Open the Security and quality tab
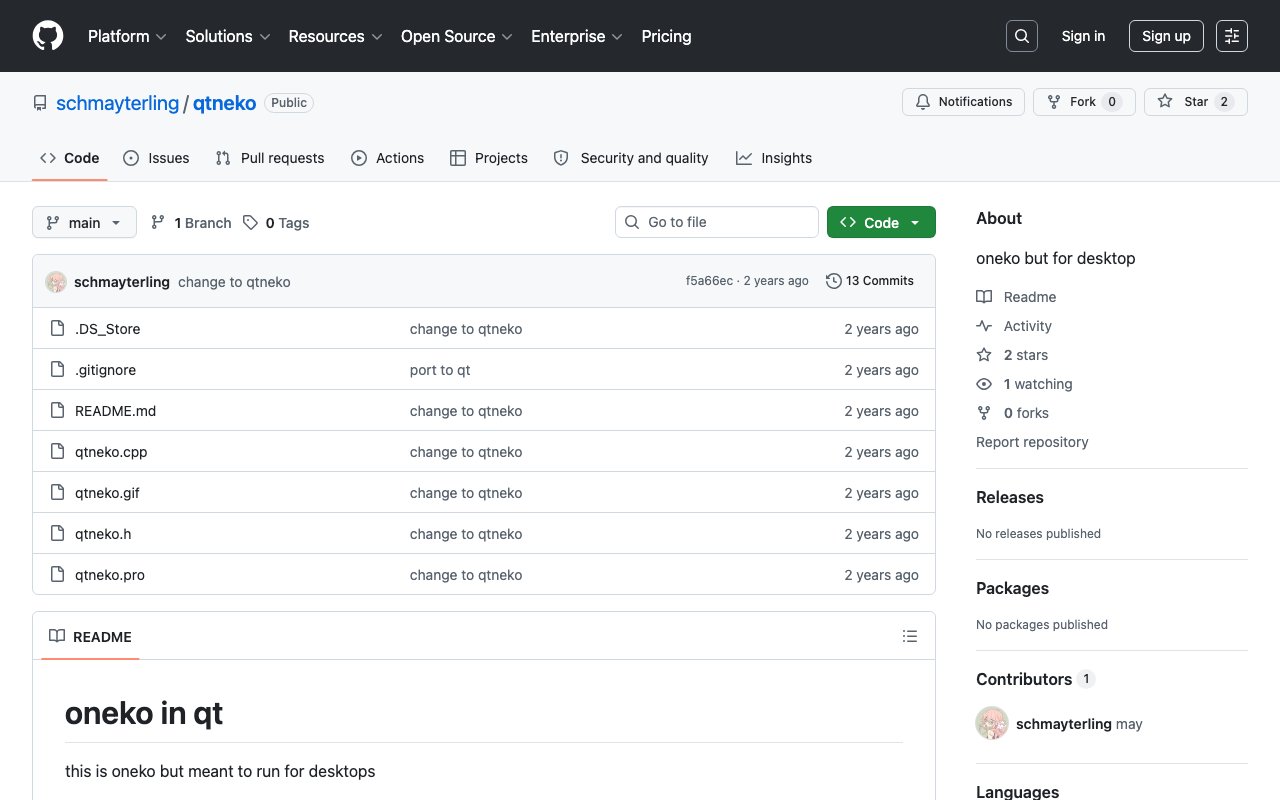 click(x=631, y=158)
